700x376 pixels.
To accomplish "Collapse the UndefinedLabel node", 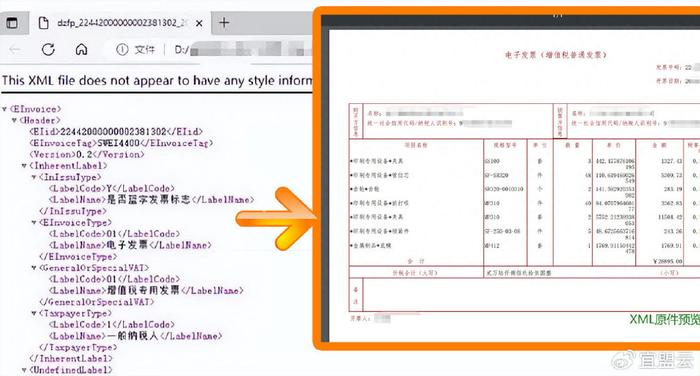I will (x=24, y=370).
